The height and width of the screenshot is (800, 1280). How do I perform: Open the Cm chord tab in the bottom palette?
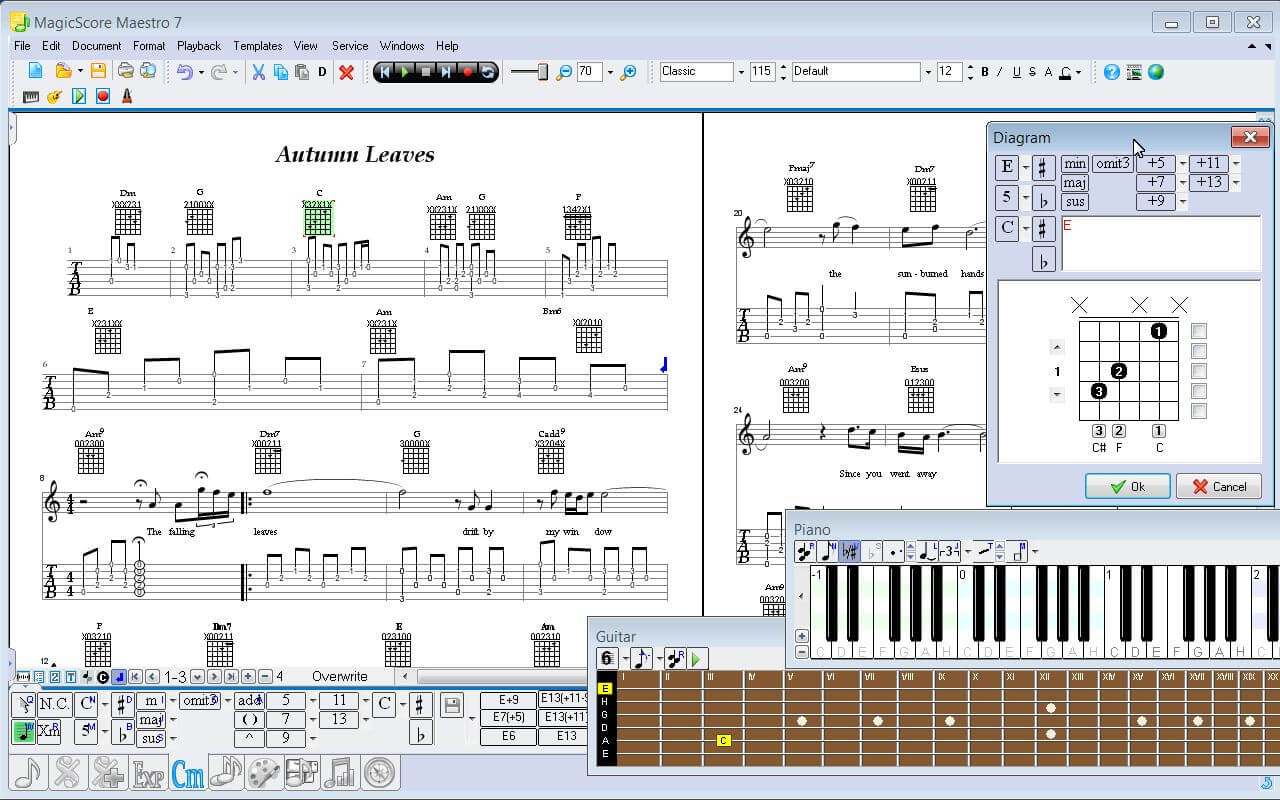pos(188,773)
